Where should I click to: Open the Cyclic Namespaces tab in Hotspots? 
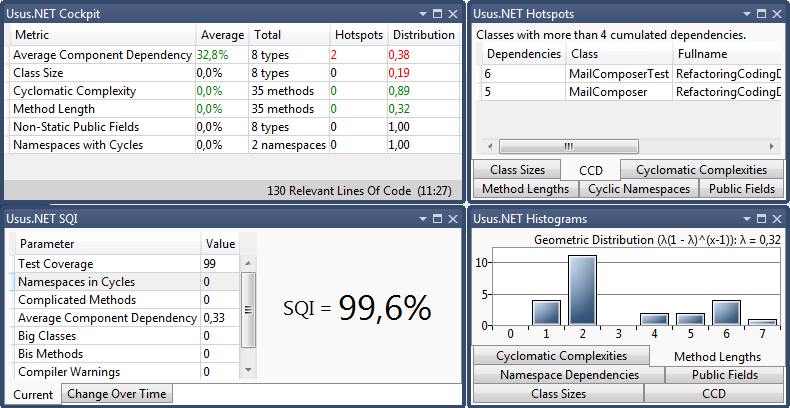tap(639, 188)
